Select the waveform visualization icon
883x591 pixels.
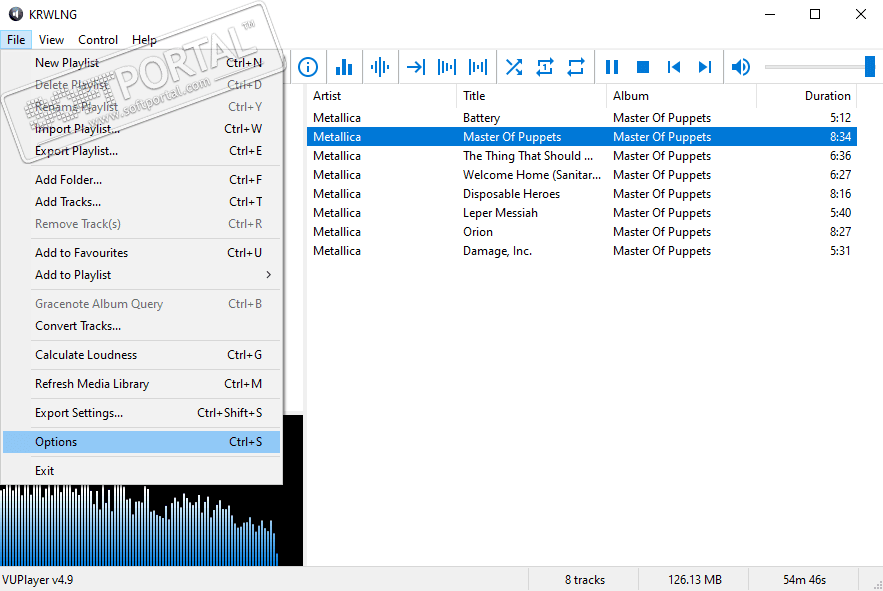coord(380,67)
